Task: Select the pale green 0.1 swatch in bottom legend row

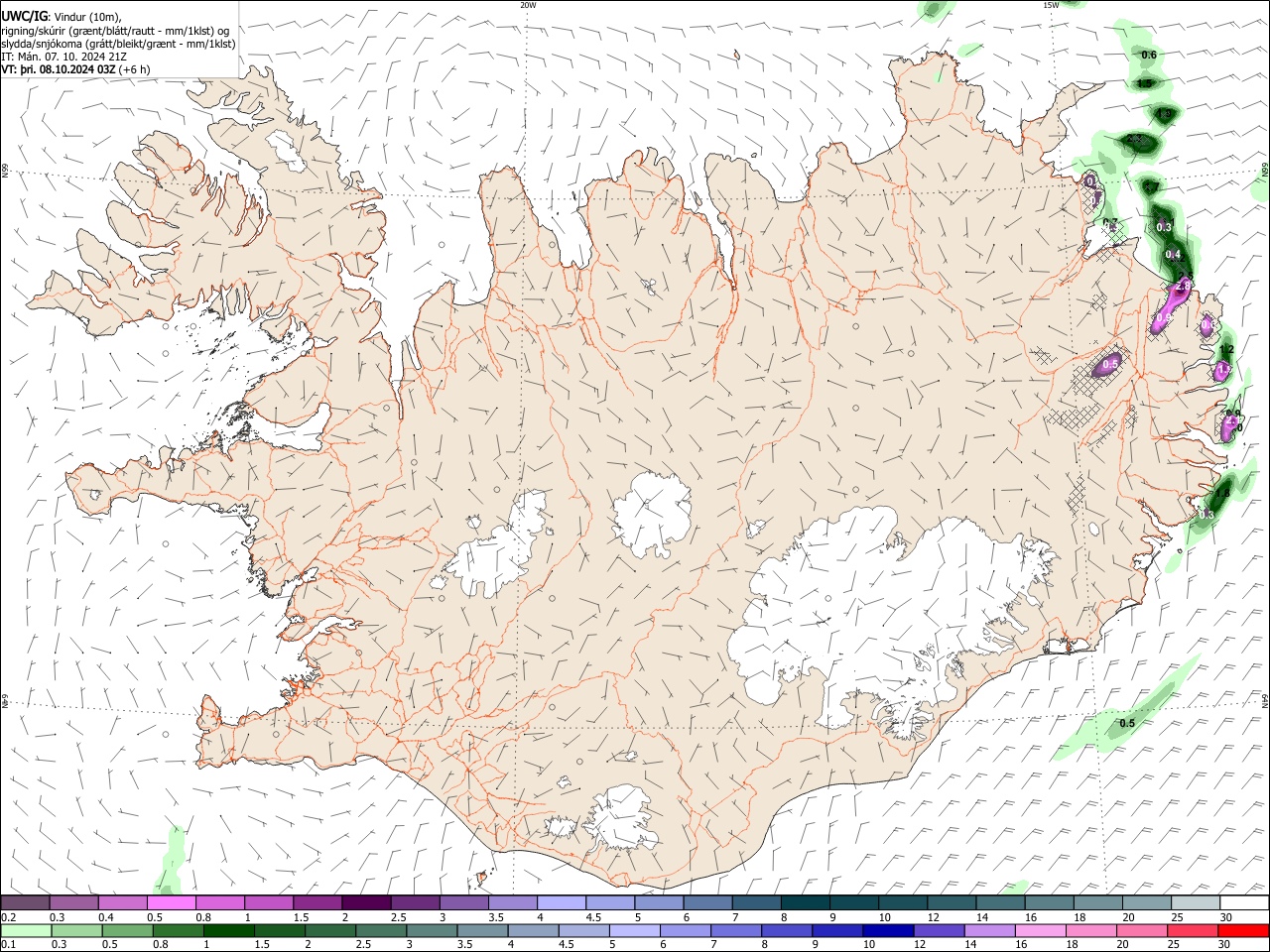Action: pos(26,931)
